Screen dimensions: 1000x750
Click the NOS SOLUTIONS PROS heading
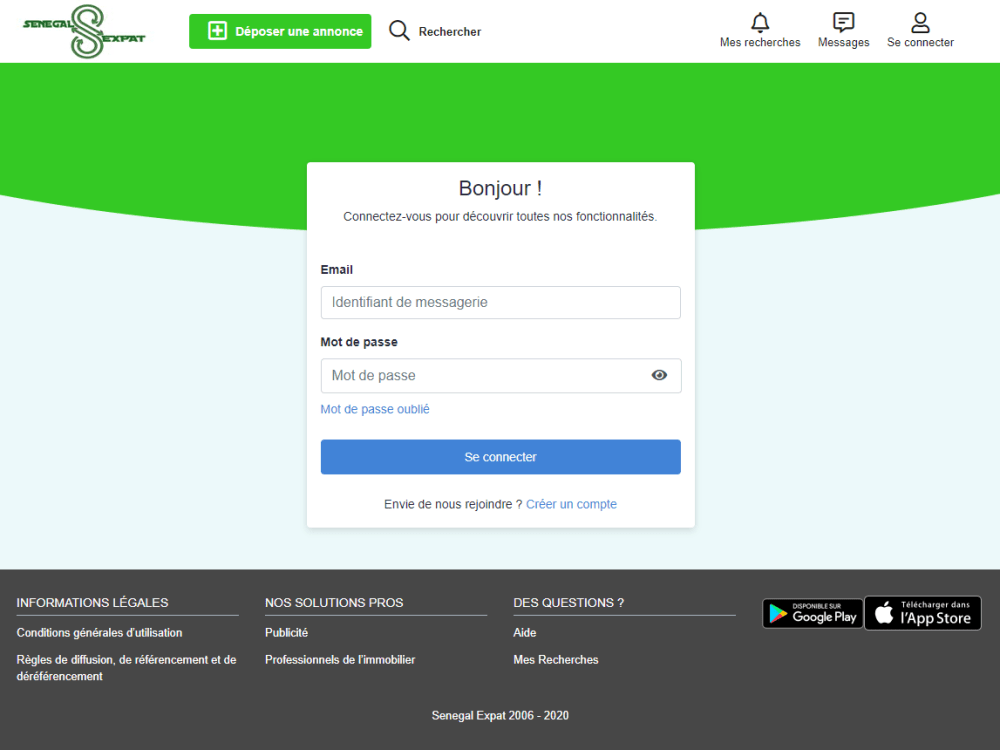(334, 603)
